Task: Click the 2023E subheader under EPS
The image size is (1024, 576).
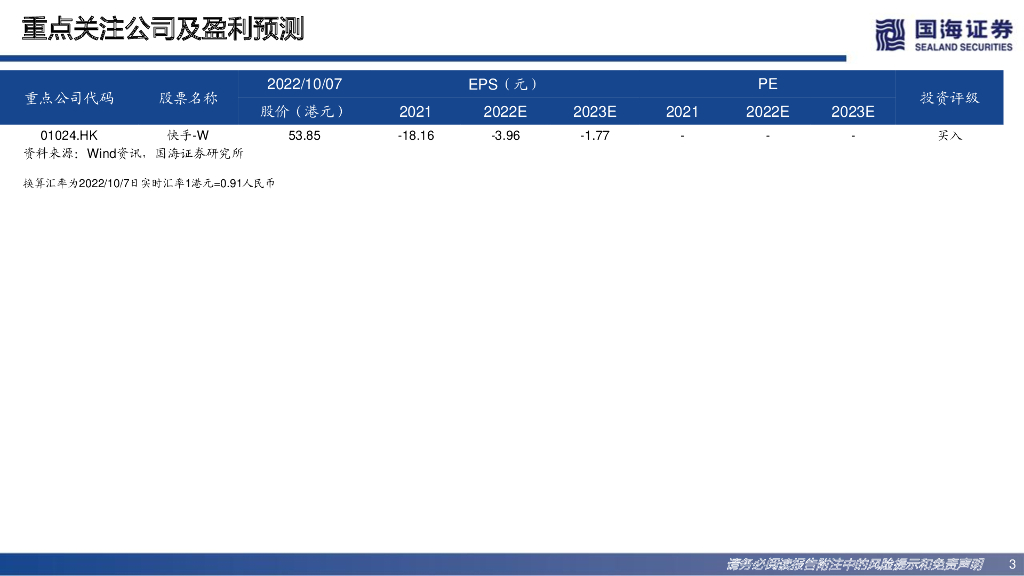Action: pyautogui.click(x=594, y=112)
